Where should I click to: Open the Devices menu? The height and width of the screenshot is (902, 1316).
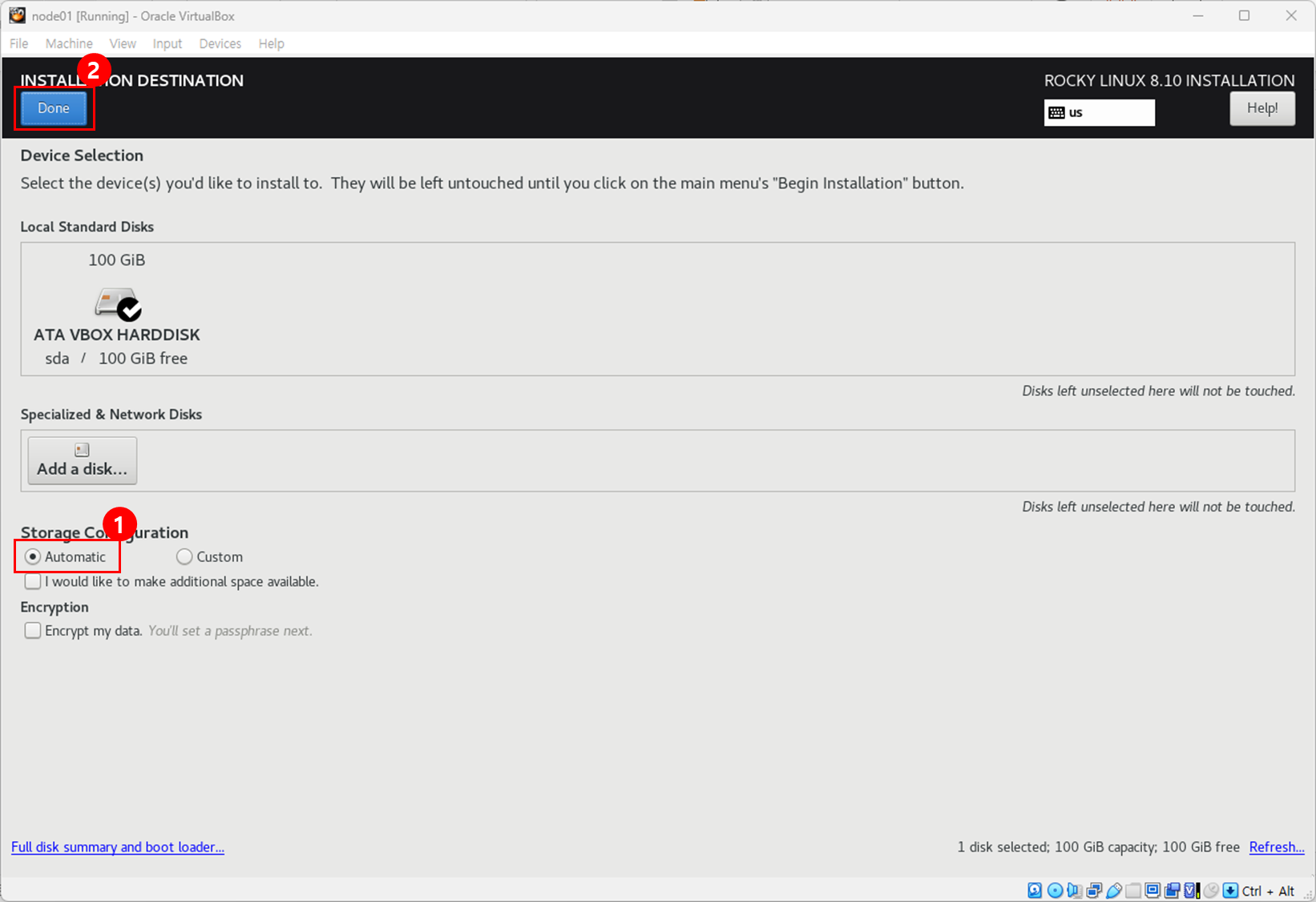pyautogui.click(x=220, y=43)
